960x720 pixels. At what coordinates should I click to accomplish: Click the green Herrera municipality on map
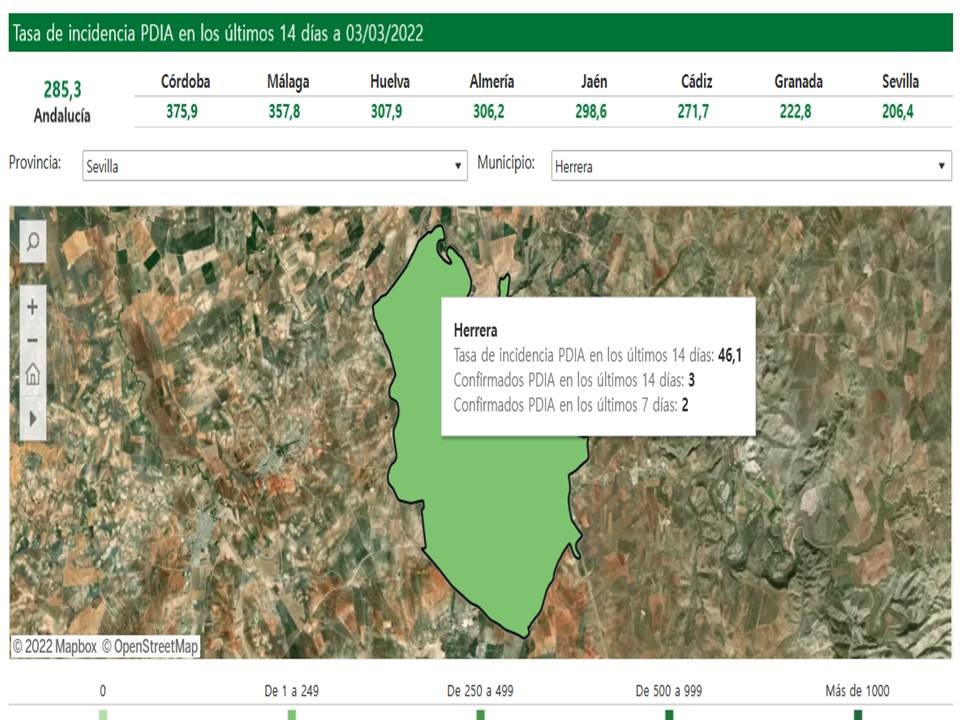[490, 520]
